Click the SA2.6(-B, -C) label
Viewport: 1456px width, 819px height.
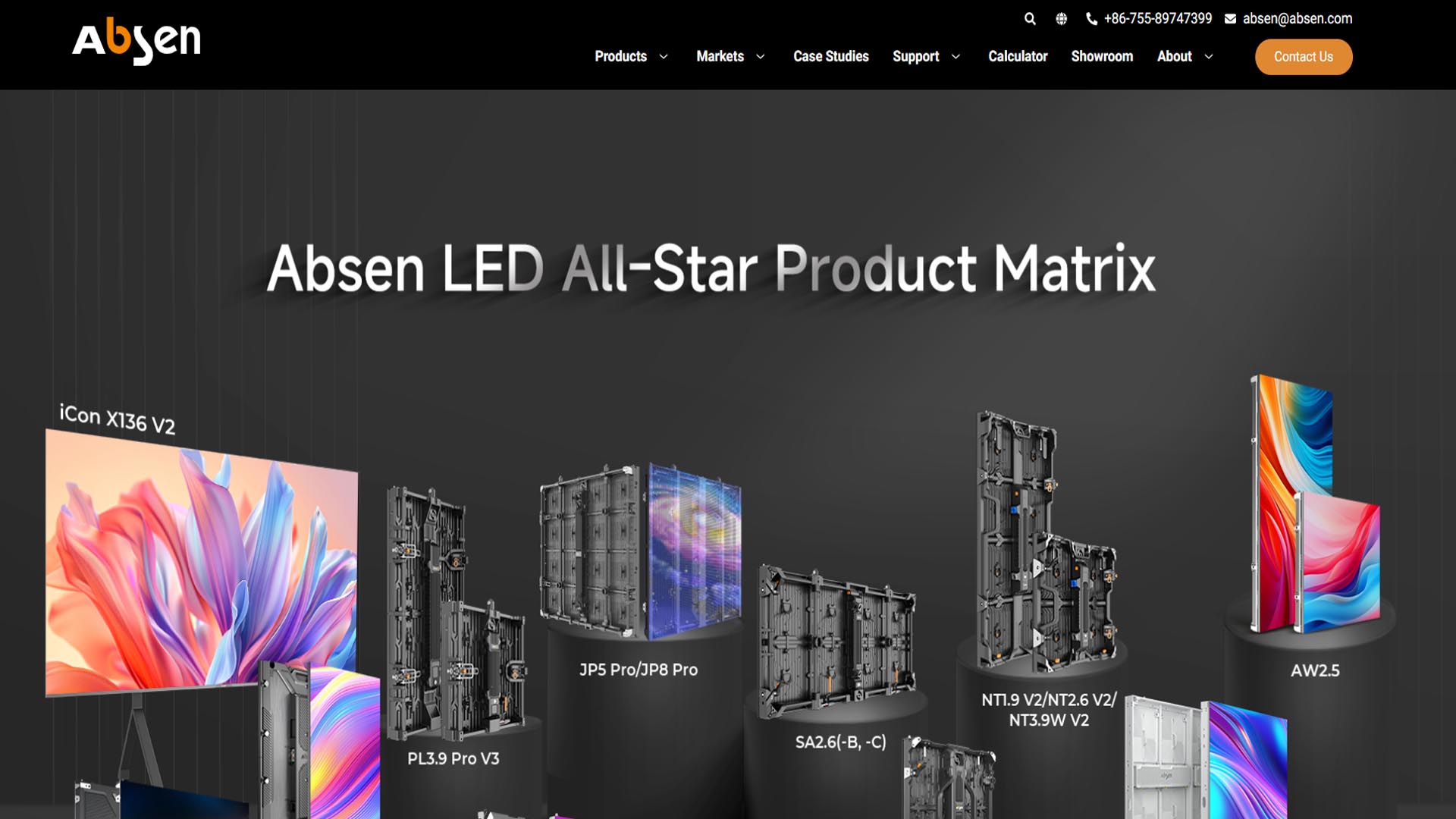840,742
